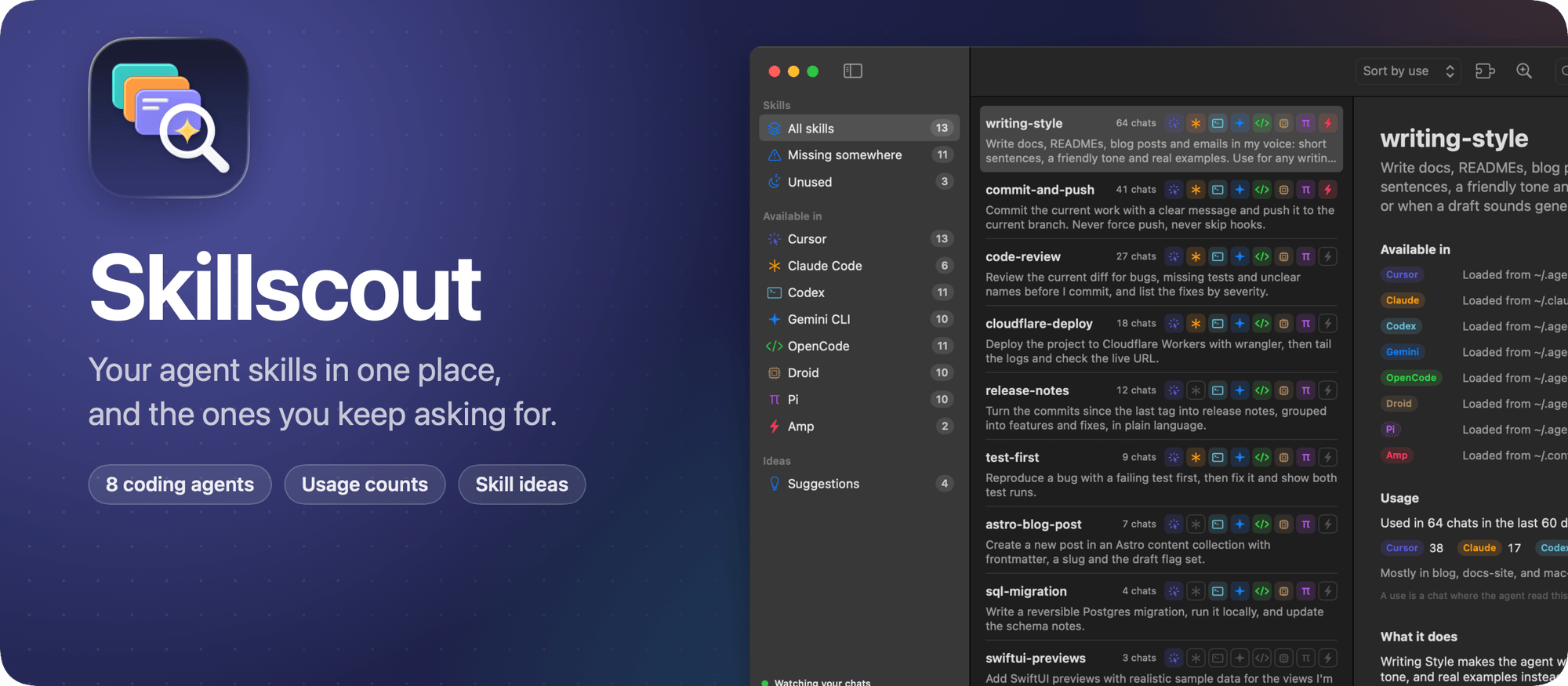This screenshot has height=686, width=1568.
Task: Click OpenCode brackets icon on cloudflare-deploy row
Action: 1261,323
